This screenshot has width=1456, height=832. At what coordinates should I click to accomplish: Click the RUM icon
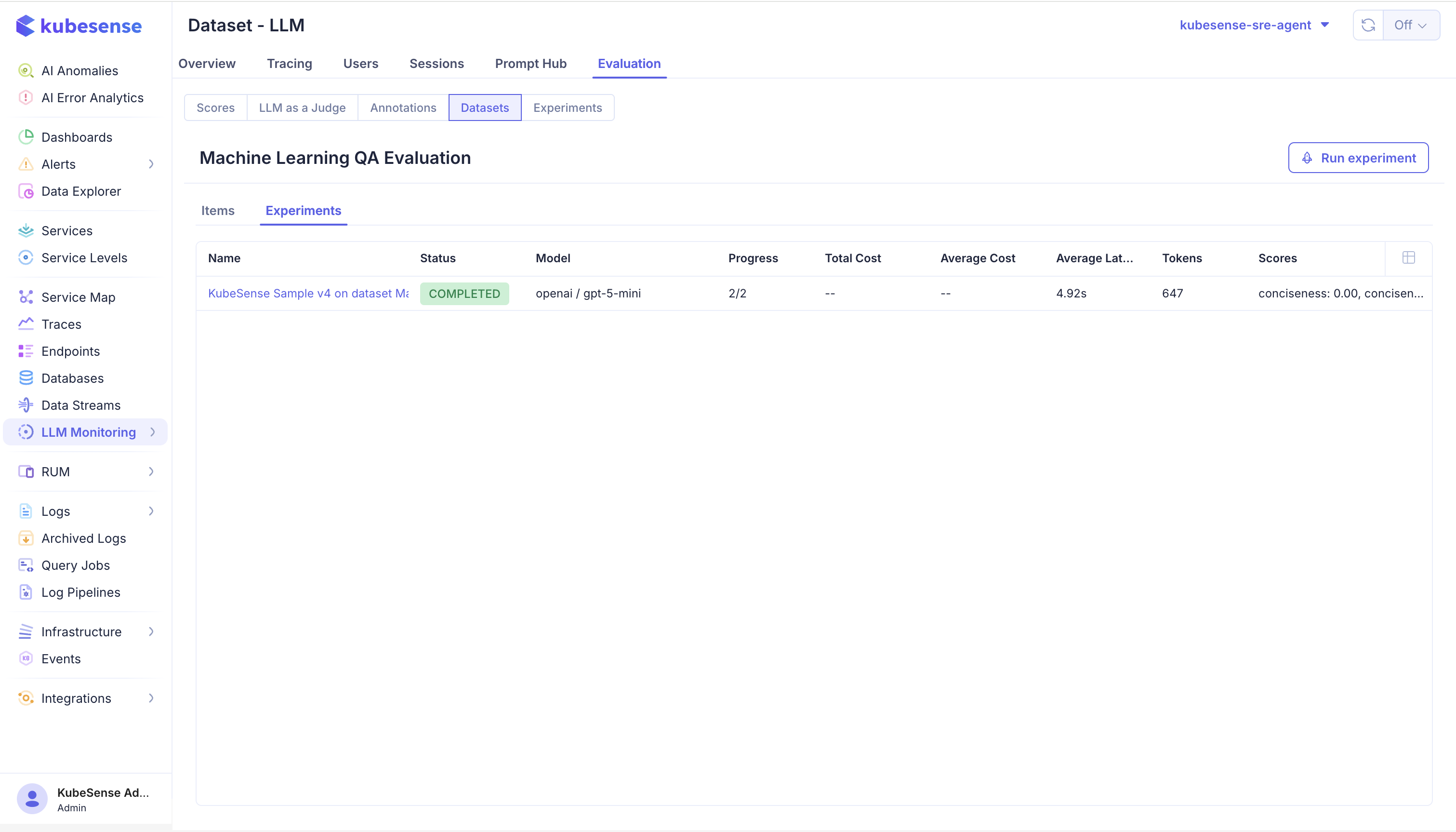pos(26,472)
